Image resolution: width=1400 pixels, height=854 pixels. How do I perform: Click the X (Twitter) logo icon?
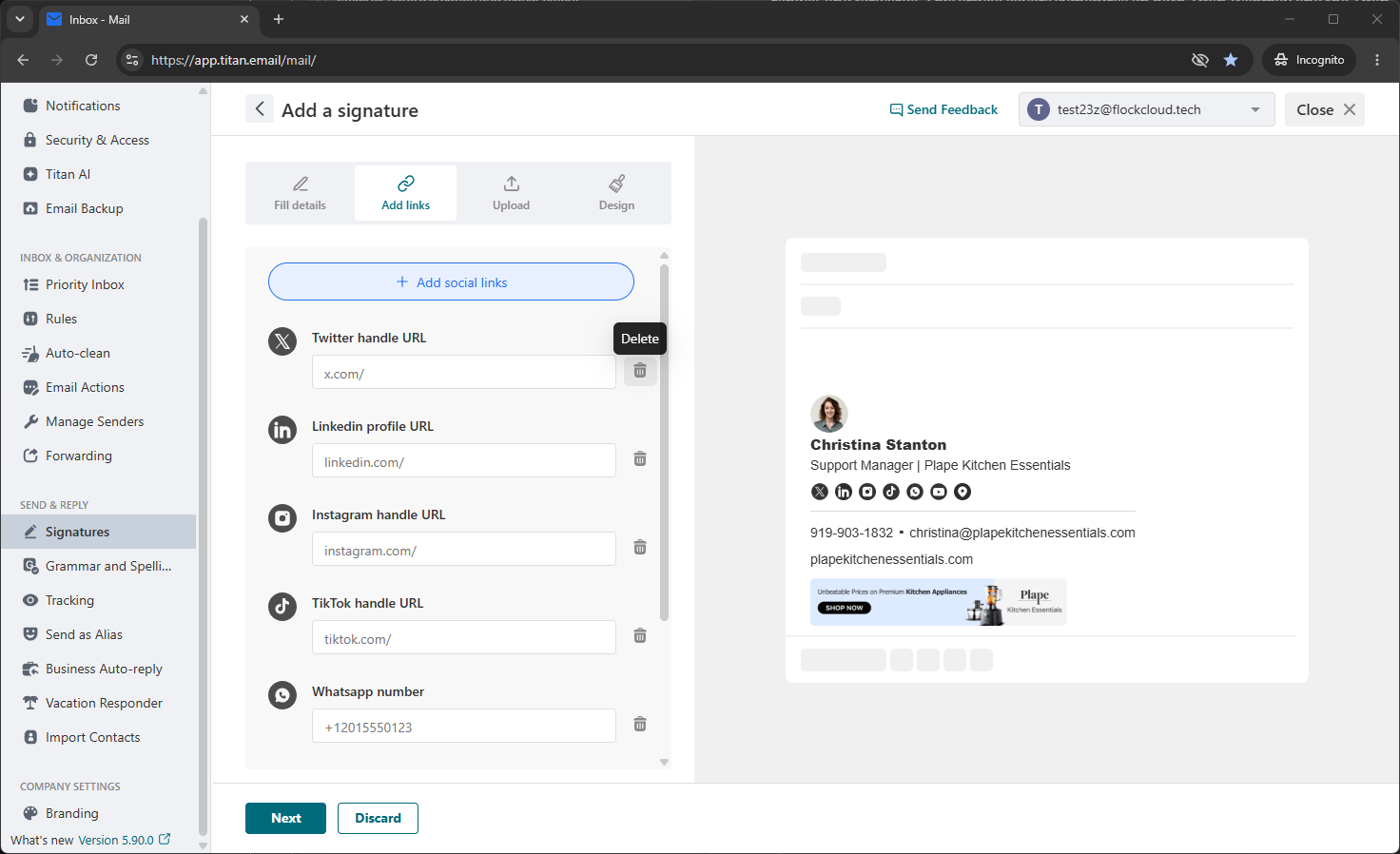[x=282, y=341]
